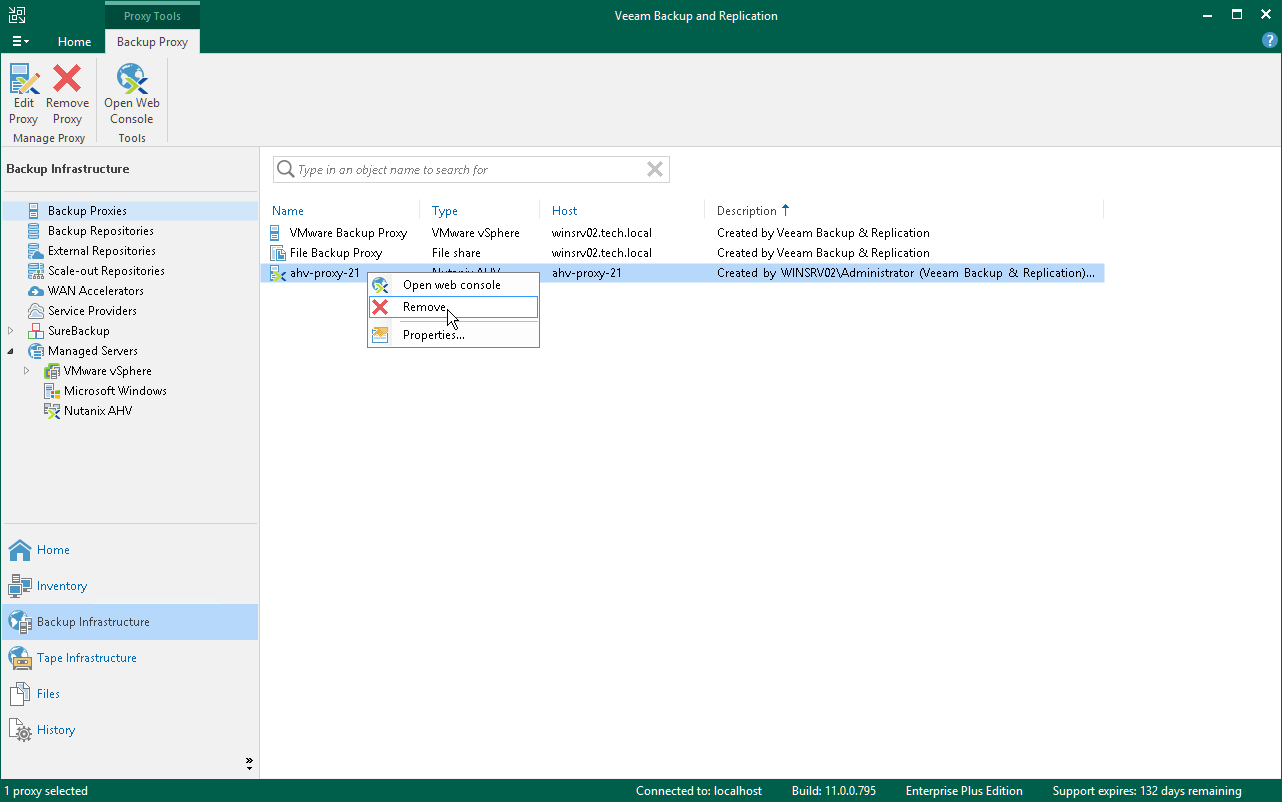This screenshot has width=1282, height=802.
Task: Click the SureBackup tree icon
Action: coord(34,331)
